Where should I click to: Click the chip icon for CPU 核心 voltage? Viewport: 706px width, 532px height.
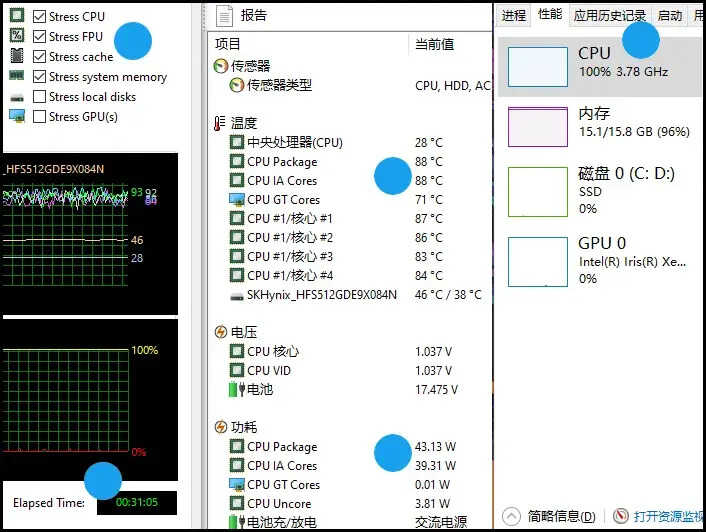[x=237, y=351]
